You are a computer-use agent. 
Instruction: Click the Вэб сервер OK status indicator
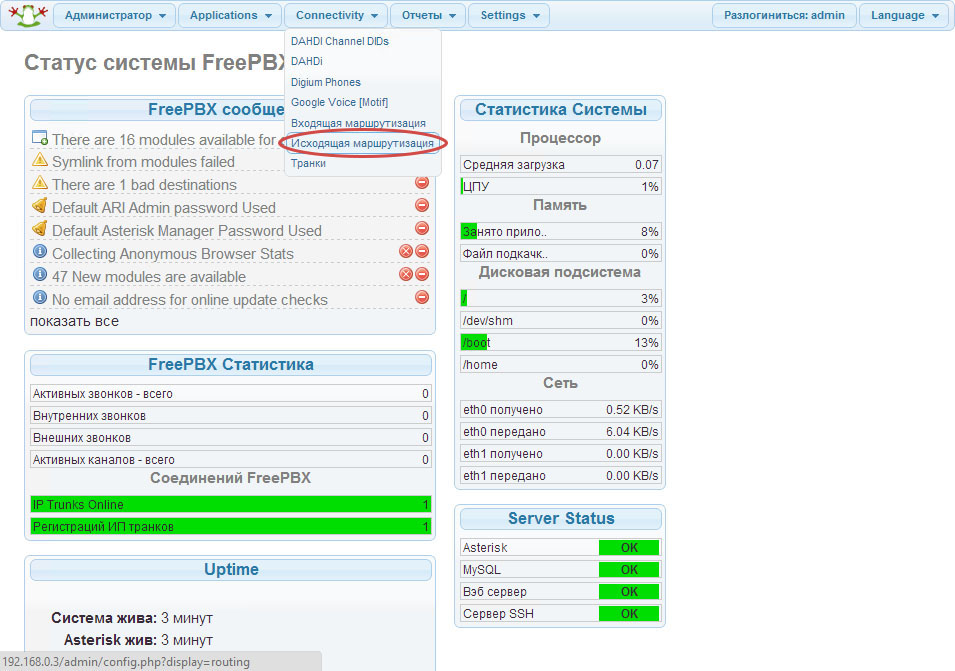tap(629, 591)
